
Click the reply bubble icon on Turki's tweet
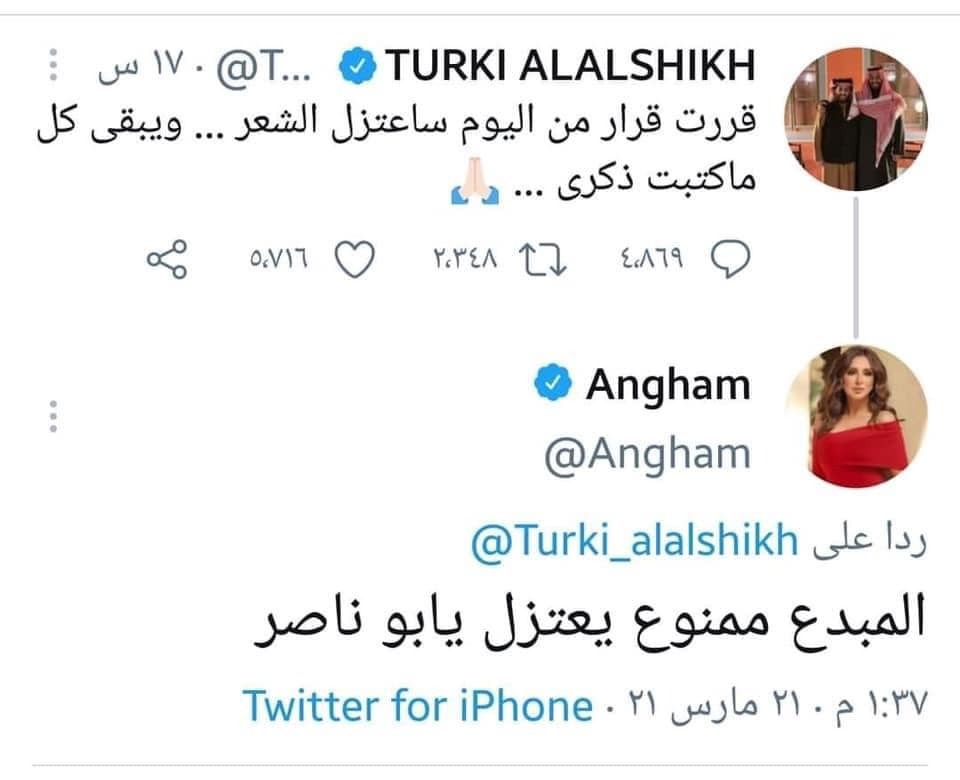coord(731,260)
